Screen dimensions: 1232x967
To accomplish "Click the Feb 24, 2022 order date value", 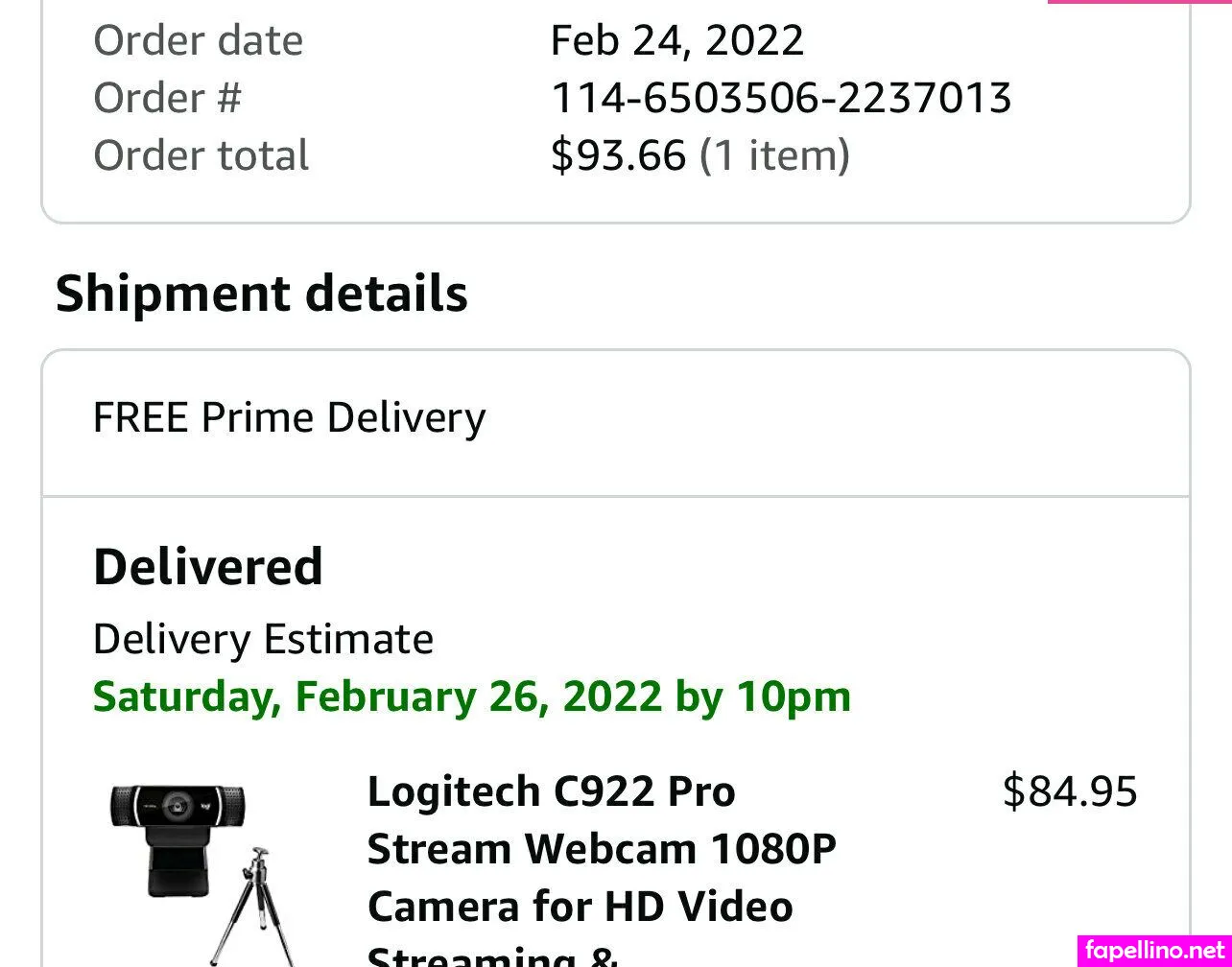I will (677, 40).
